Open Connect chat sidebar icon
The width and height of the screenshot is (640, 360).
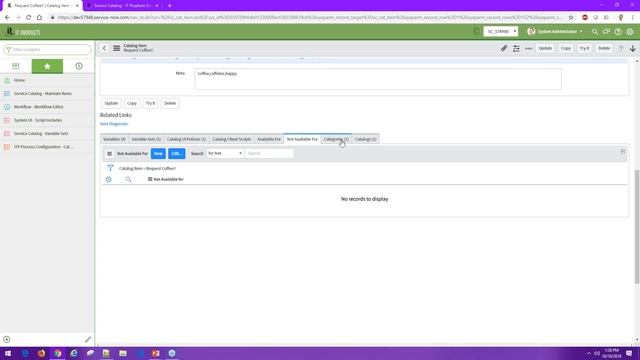[x=607, y=31]
